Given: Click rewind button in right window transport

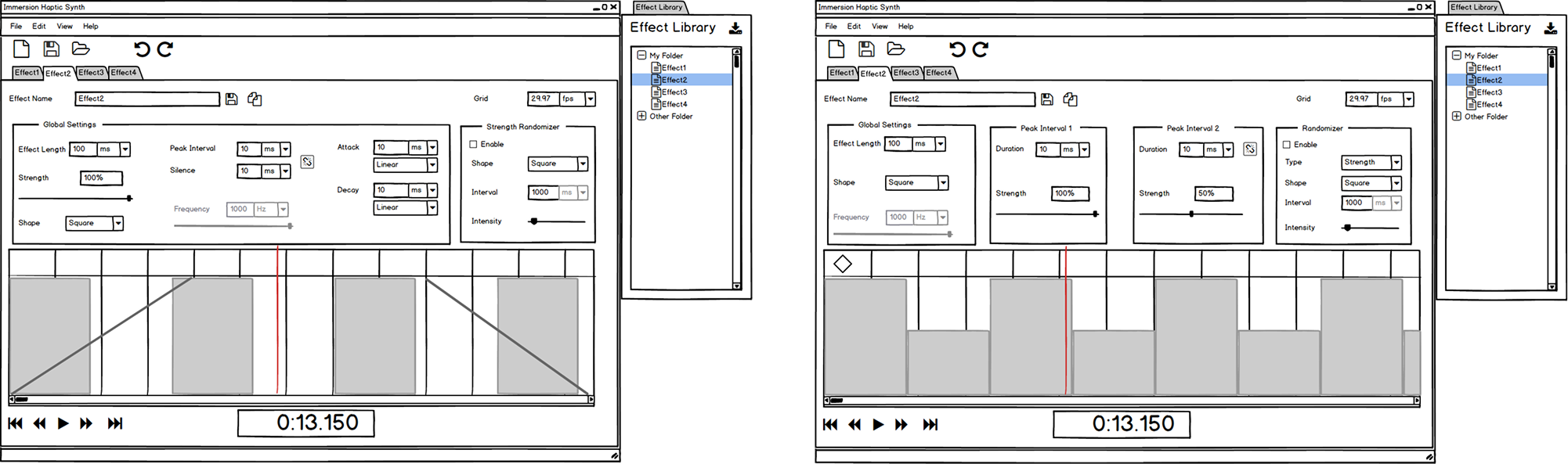Looking at the screenshot, I should [x=854, y=424].
